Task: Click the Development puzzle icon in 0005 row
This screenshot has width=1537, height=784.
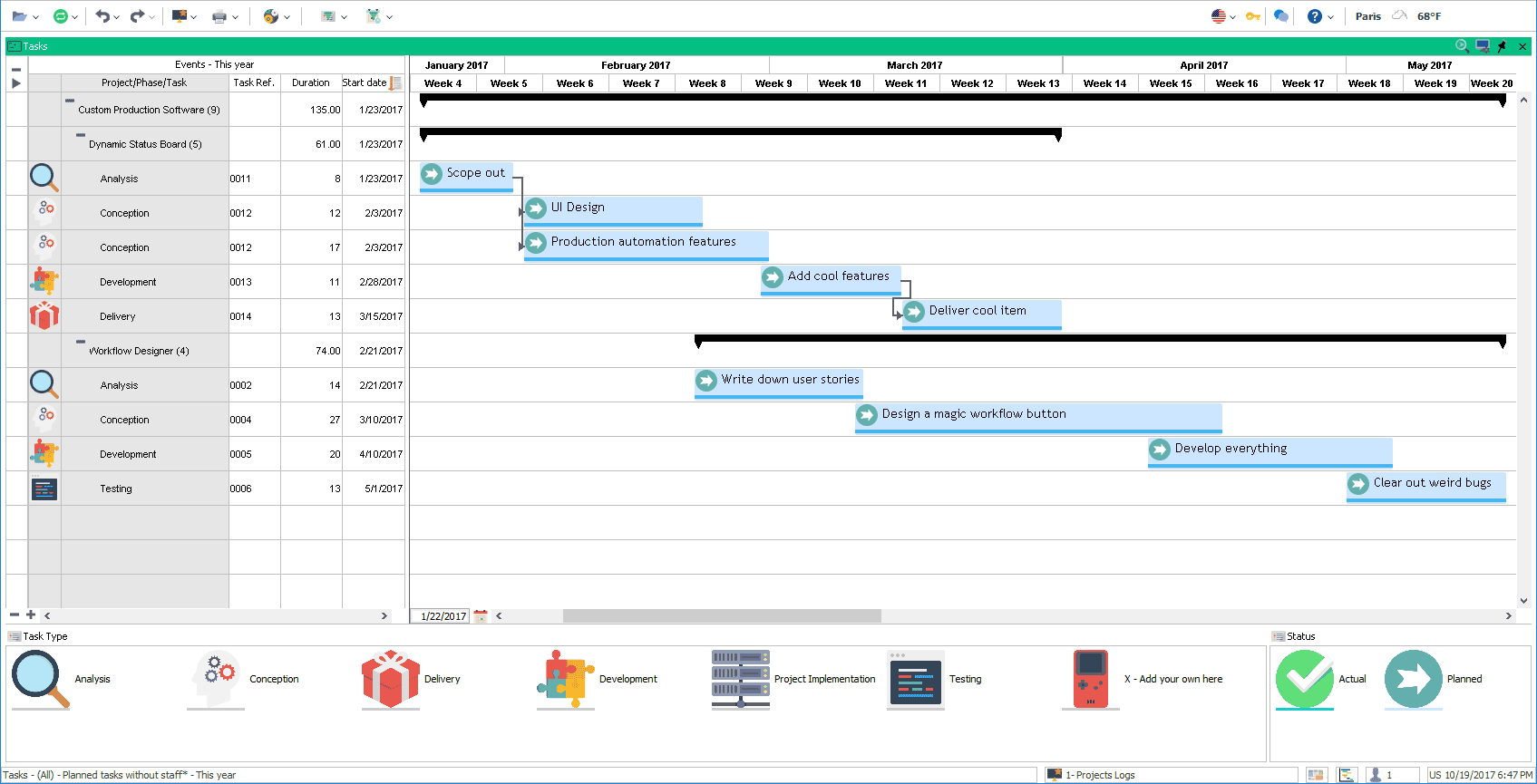Action: (x=44, y=454)
